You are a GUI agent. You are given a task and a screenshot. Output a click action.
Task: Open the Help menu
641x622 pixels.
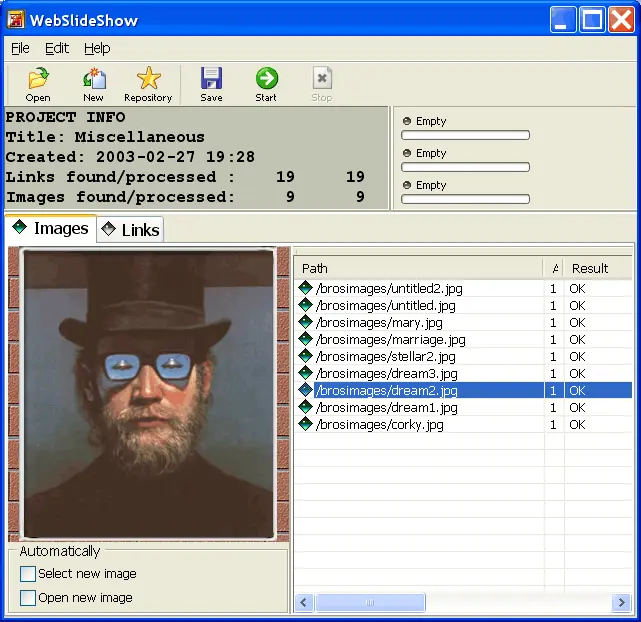(97, 48)
